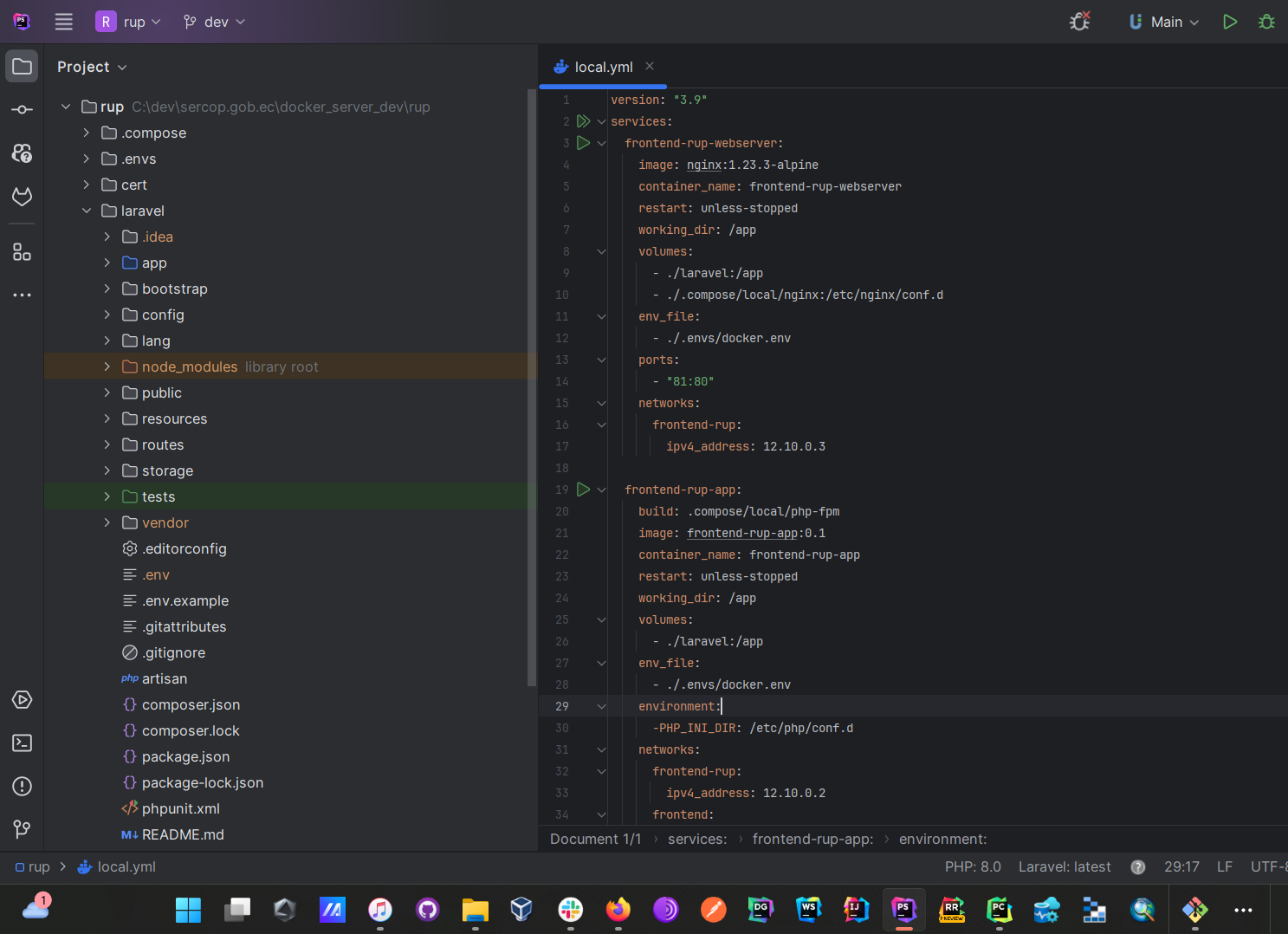Expand the node_modules folder

click(x=107, y=366)
